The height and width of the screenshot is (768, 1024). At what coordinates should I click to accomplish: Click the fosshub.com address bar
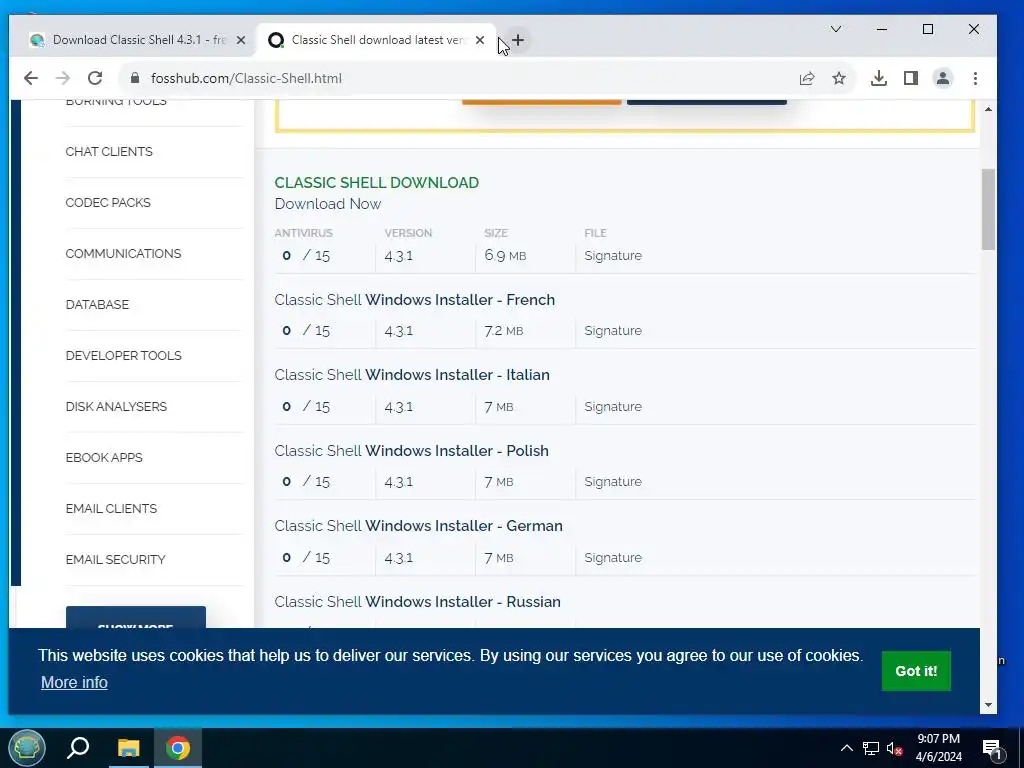[x=457, y=78]
